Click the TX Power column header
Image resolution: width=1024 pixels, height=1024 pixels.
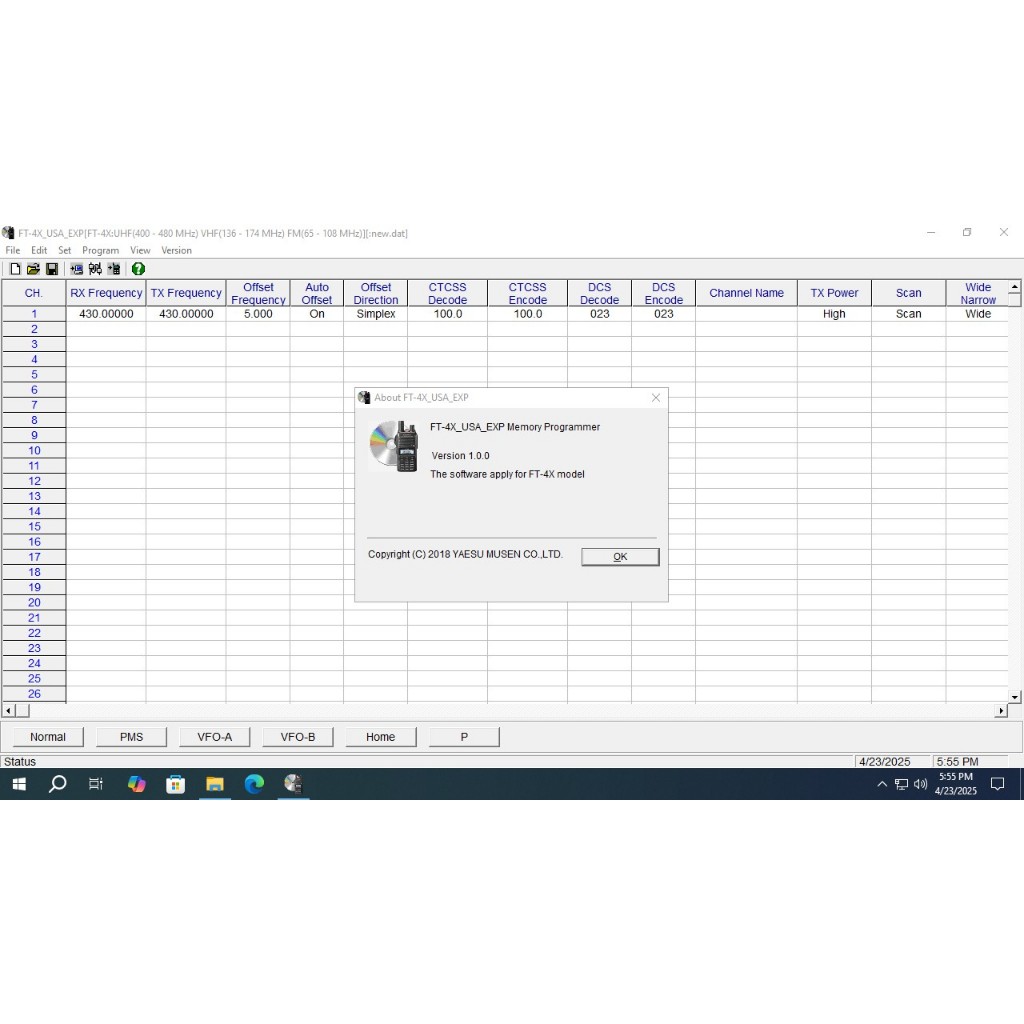pos(834,293)
